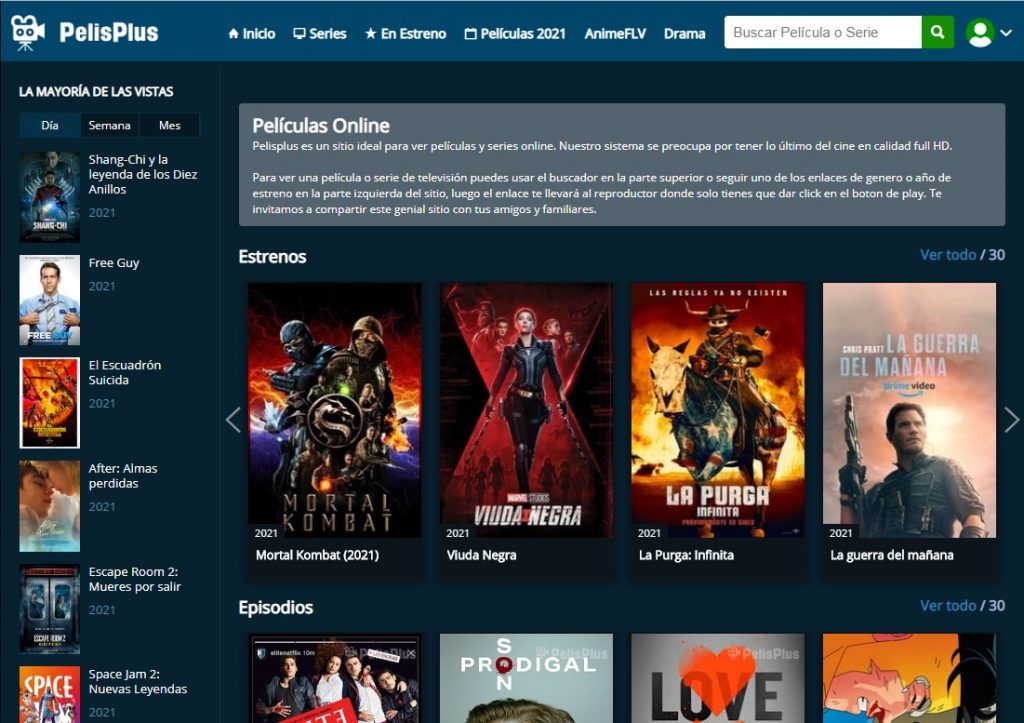The image size is (1024, 723).
Task: Switch back to the Día tab
Action: pos(49,125)
